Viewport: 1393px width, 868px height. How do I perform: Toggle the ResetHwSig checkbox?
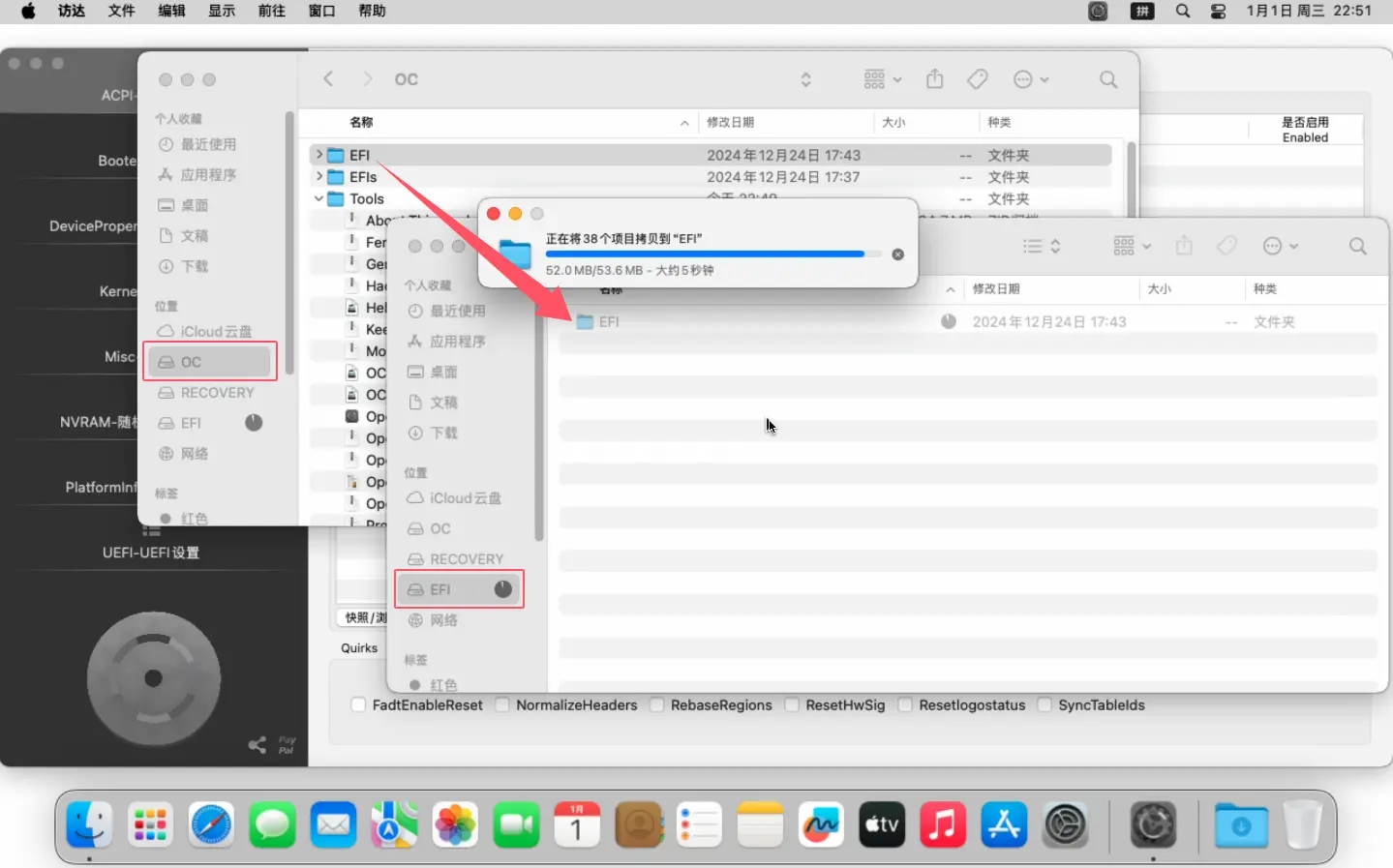point(792,704)
